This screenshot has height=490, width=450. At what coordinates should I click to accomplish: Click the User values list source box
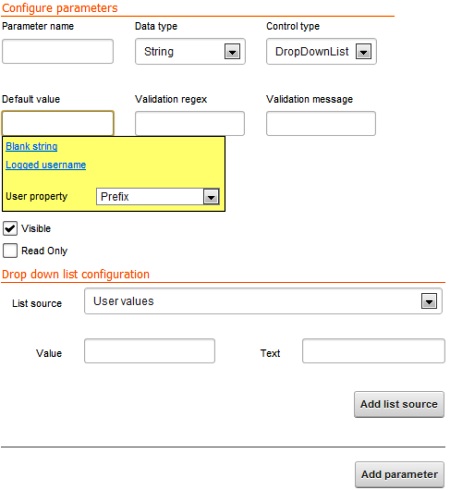tap(263, 301)
